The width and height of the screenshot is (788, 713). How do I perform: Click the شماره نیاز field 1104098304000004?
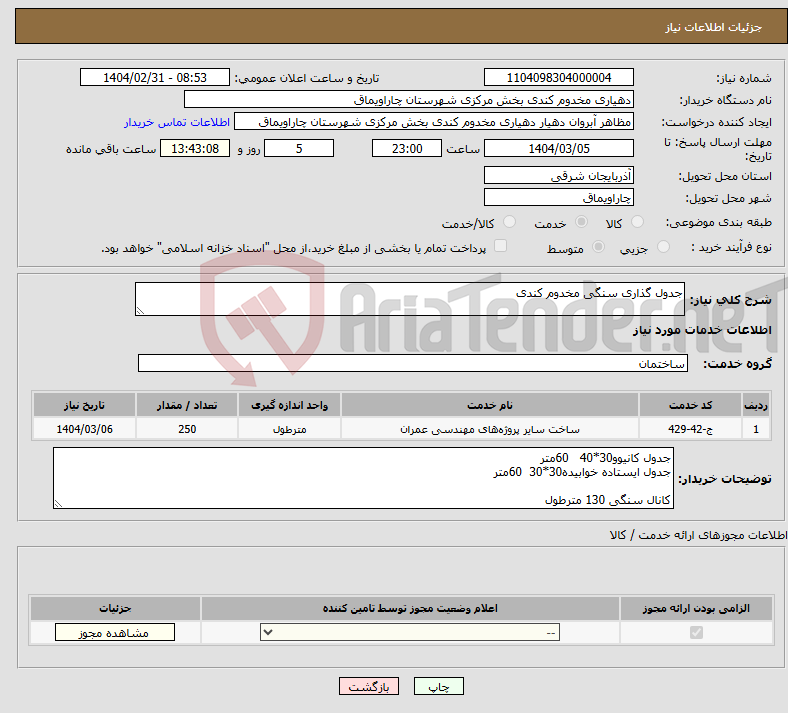coord(558,77)
